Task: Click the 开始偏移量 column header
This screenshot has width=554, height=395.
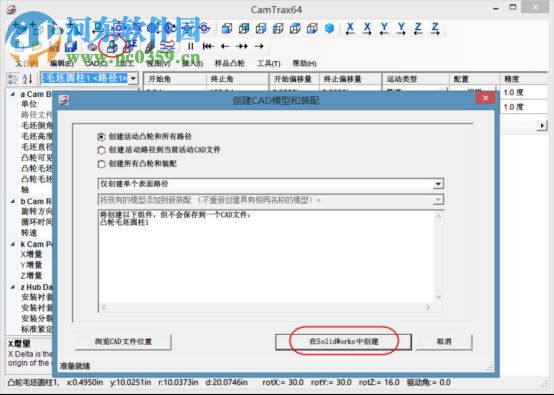Action: 294,79
